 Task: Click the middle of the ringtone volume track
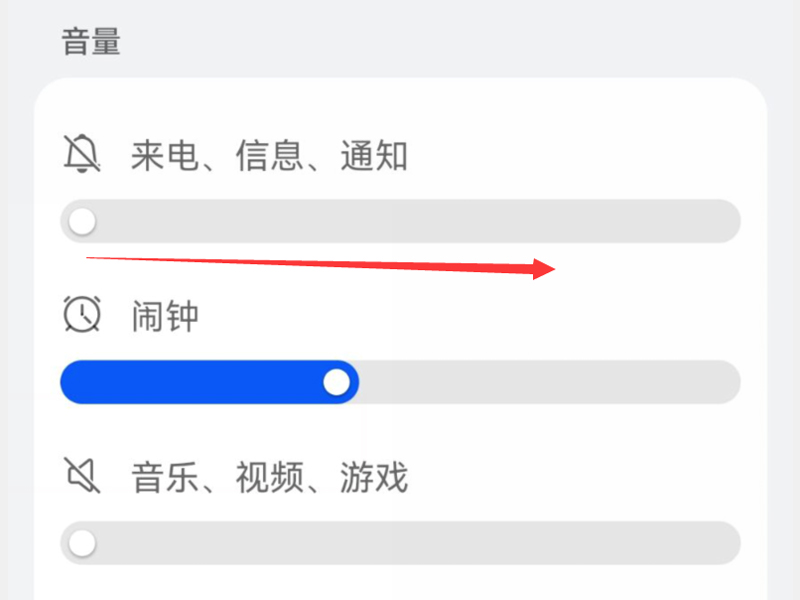point(400,221)
